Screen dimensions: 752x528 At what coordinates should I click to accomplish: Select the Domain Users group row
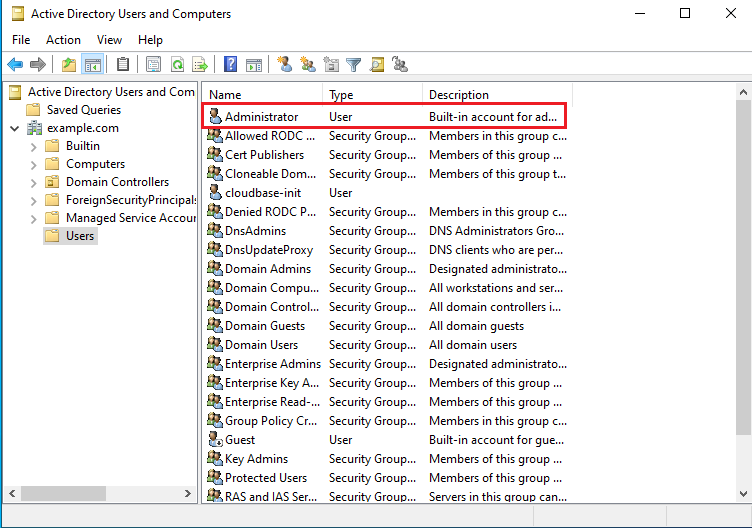[387, 345]
